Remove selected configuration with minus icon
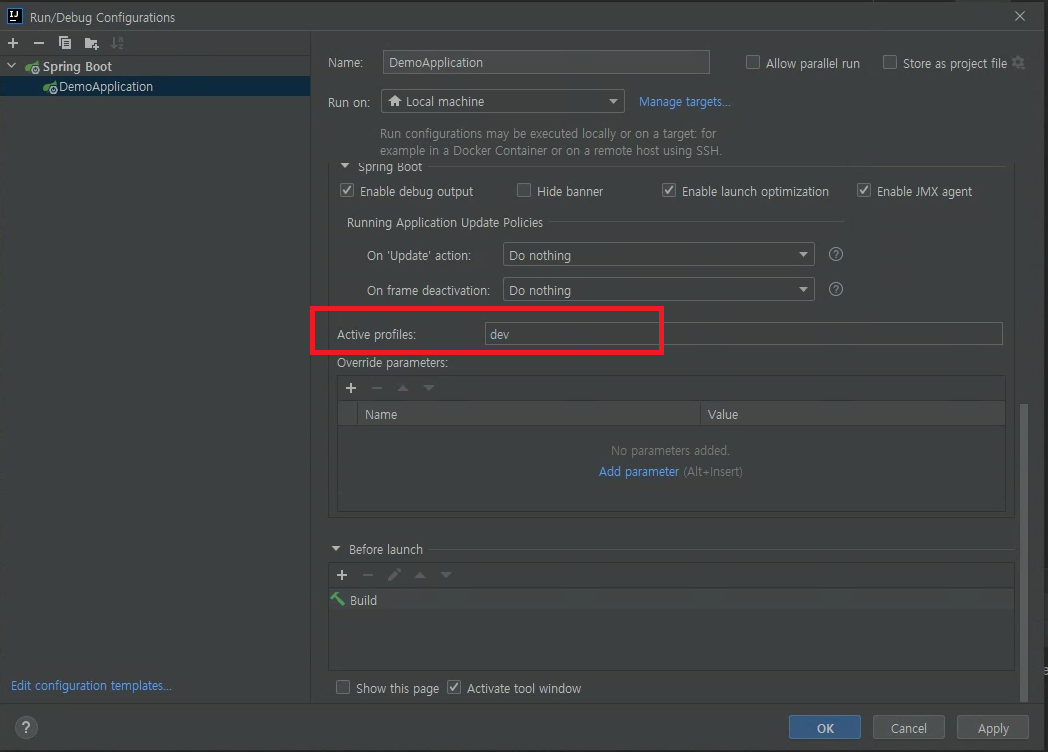 39,43
